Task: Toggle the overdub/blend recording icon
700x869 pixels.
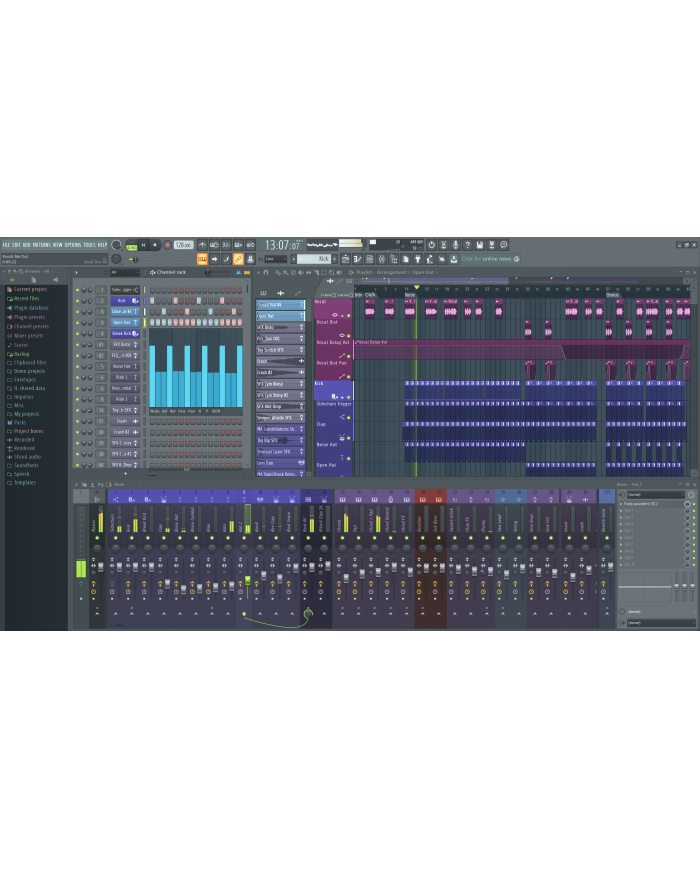Action: (238, 245)
